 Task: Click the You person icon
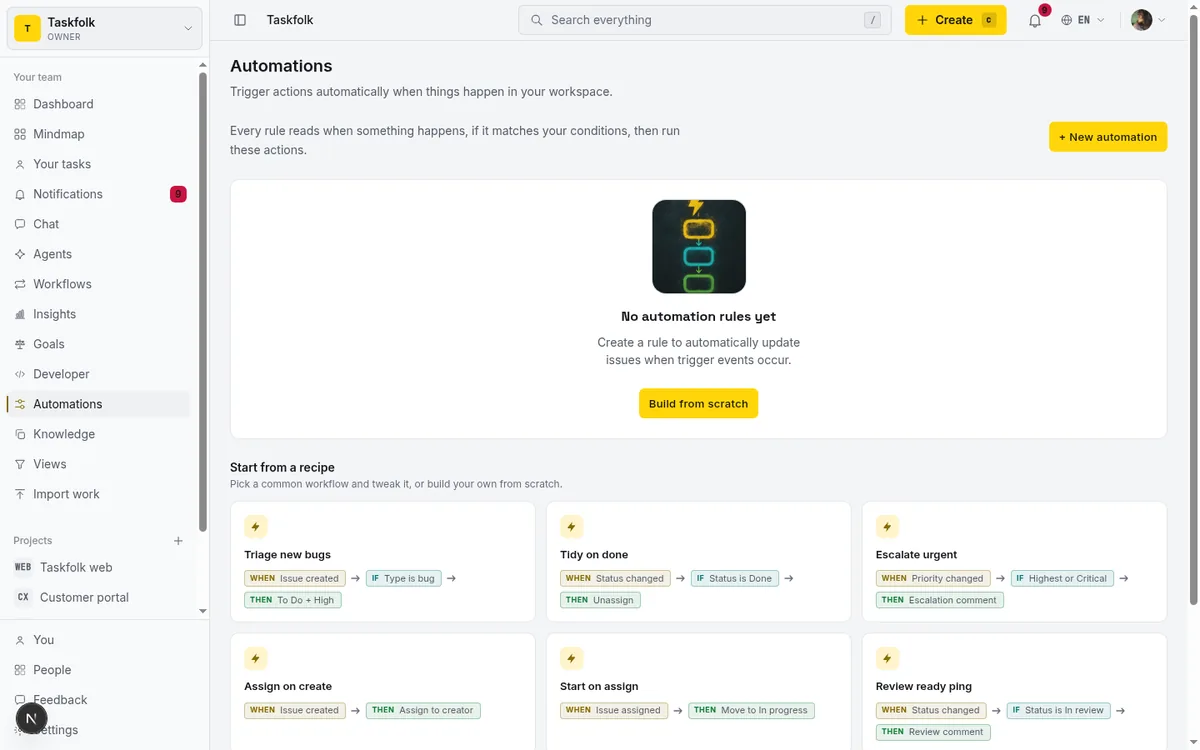[x=20, y=640]
